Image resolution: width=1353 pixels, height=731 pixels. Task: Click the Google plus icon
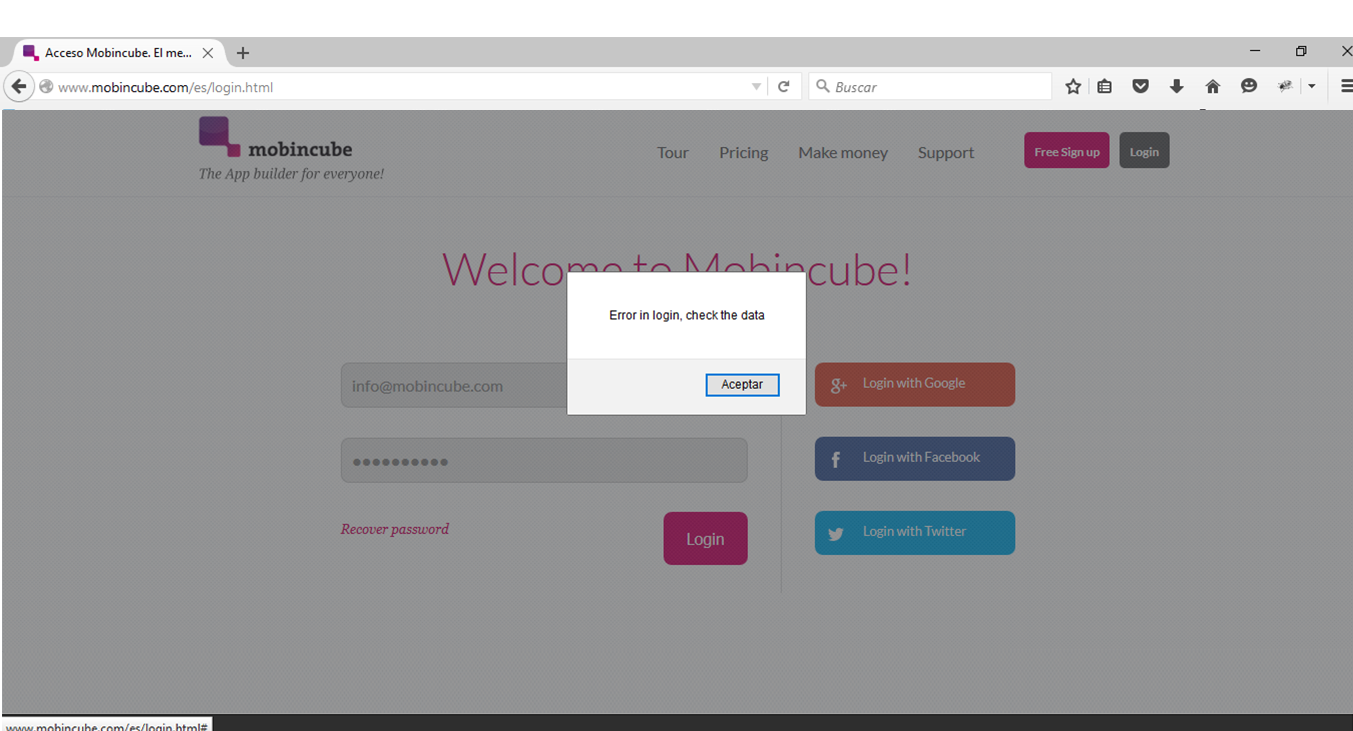pos(839,385)
